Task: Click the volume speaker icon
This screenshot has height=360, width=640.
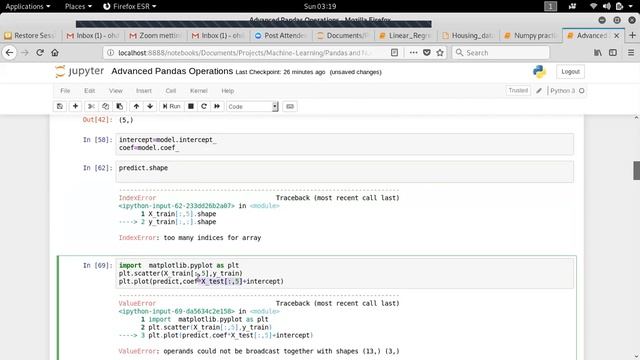Action: tap(607, 6)
